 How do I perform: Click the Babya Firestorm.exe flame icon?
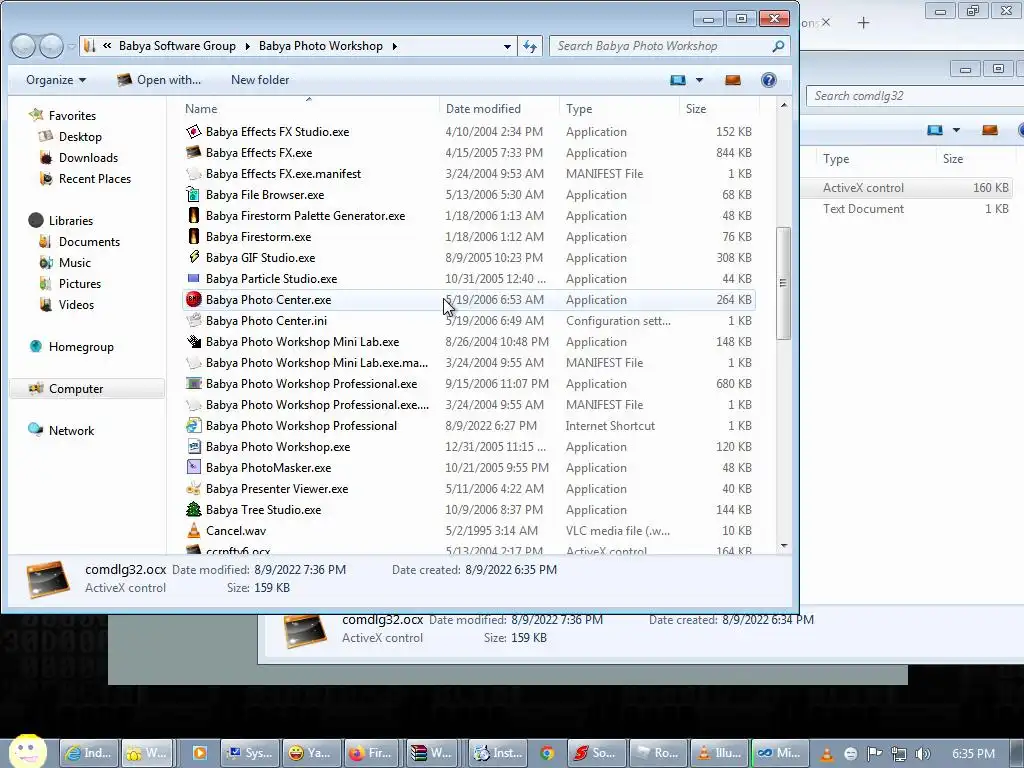point(193,236)
